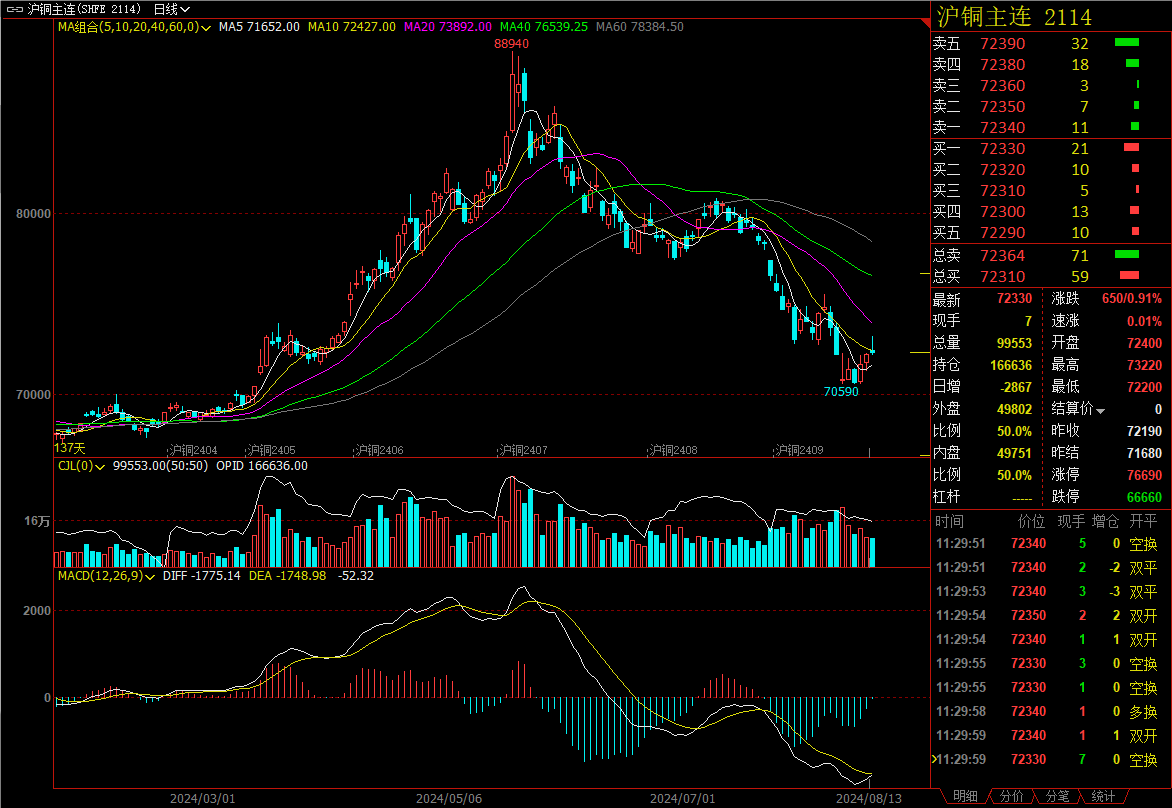The height and width of the screenshot is (808, 1172).
Task: Select the 沪铜2407 contract marker
Action: point(523,450)
